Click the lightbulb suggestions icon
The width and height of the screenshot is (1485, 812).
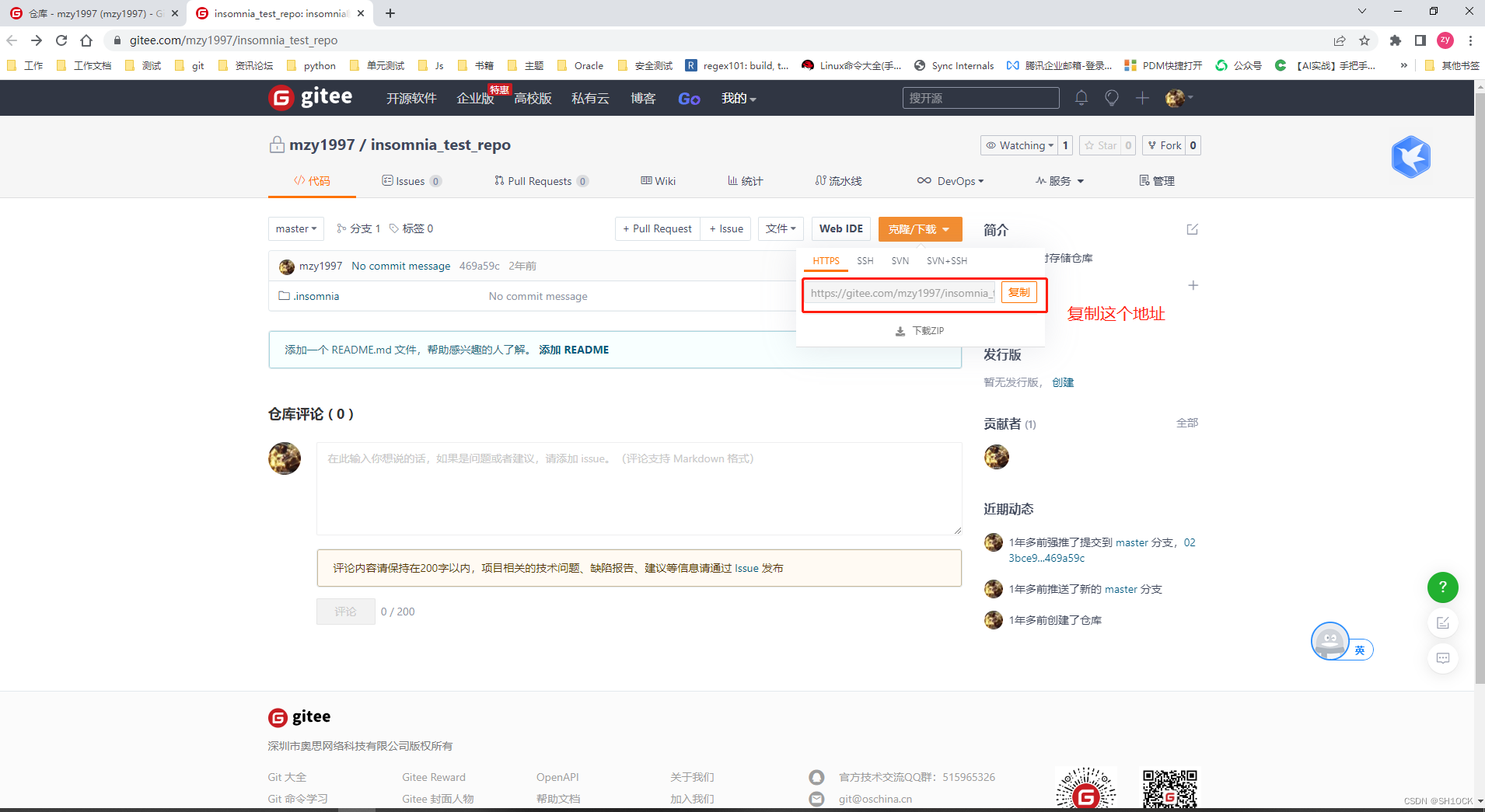coord(1111,98)
